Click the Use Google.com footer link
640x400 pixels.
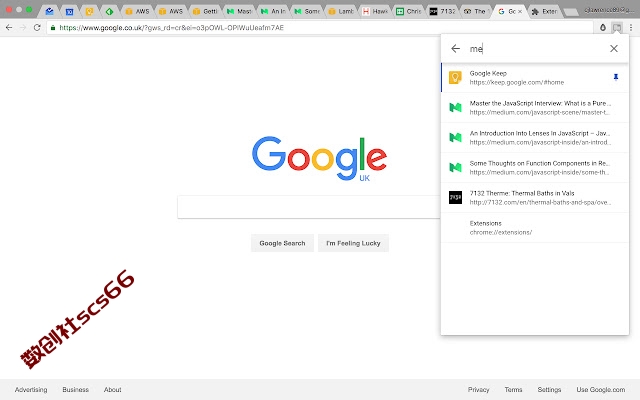pyautogui.click(x=600, y=389)
